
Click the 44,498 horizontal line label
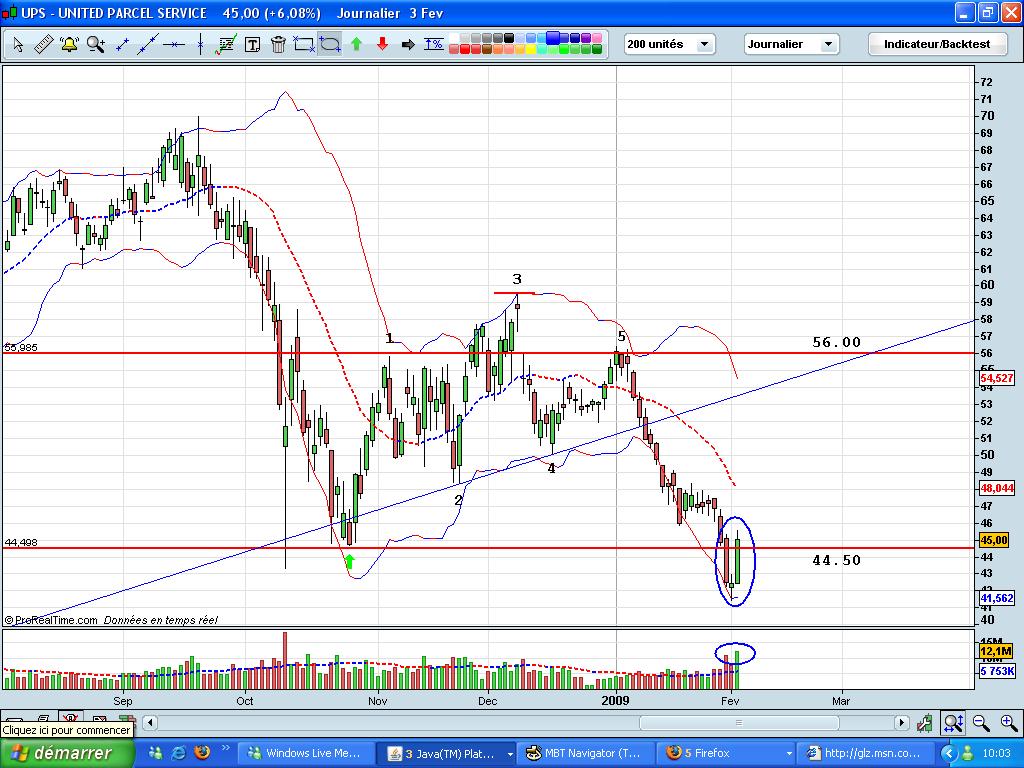click(x=21, y=542)
